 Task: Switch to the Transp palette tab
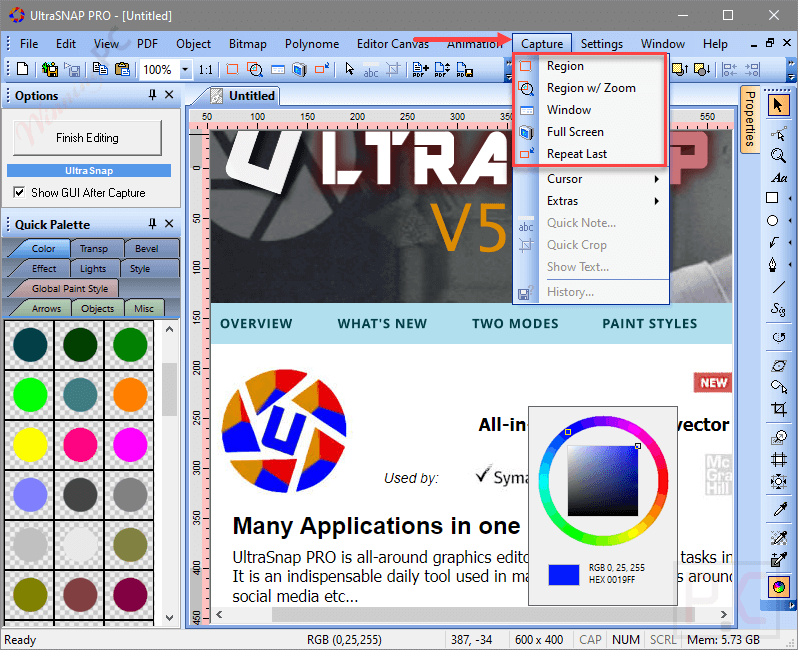tap(94, 248)
